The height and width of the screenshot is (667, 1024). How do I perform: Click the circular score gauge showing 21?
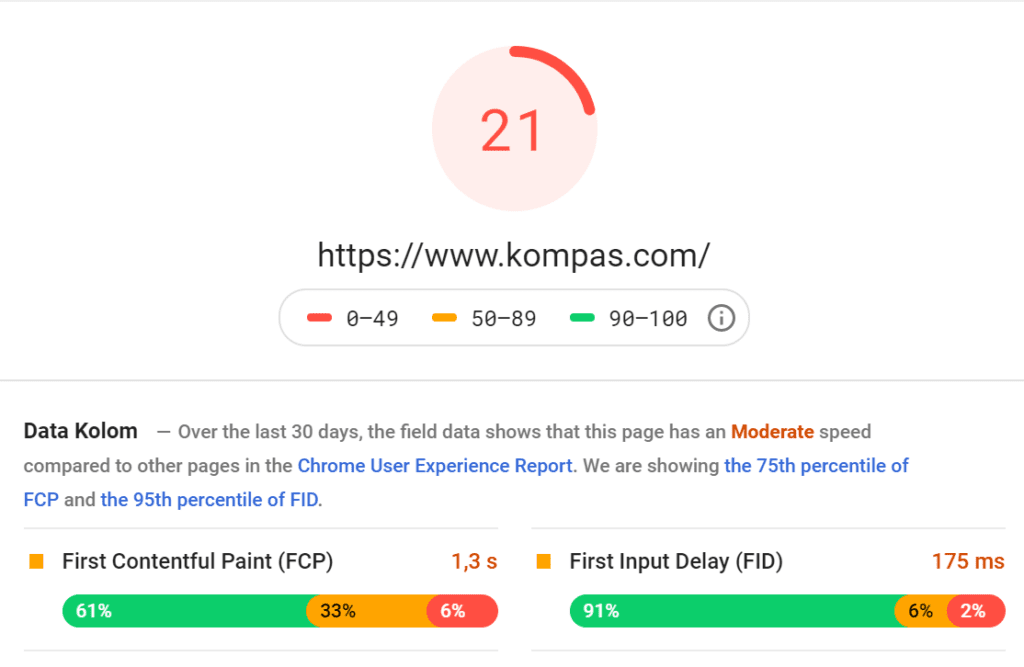pos(513,130)
